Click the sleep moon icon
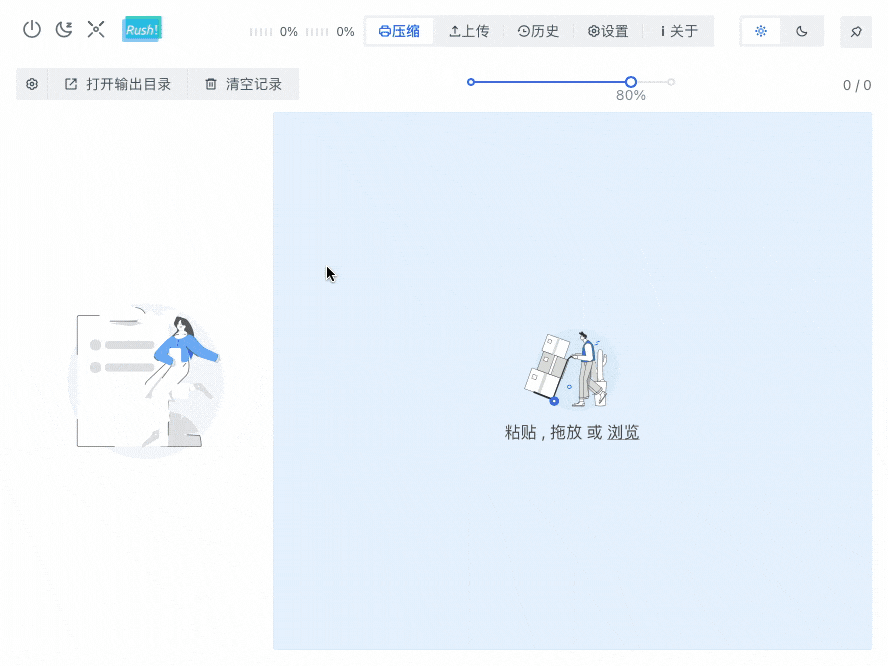This screenshot has width=888, height=666. (x=64, y=29)
